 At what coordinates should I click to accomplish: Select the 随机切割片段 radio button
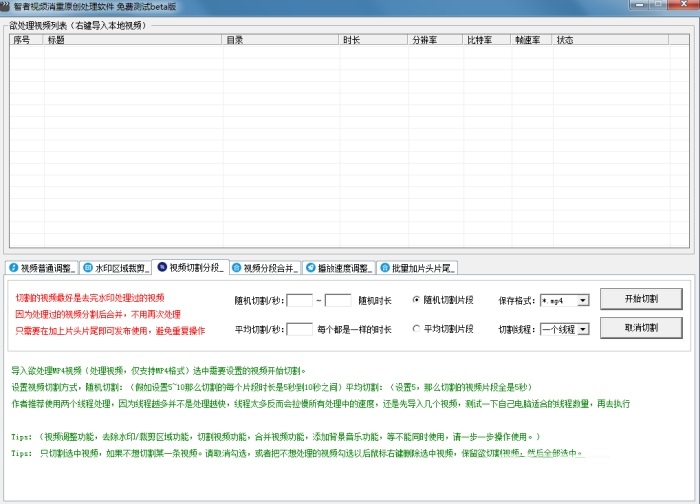(417, 299)
